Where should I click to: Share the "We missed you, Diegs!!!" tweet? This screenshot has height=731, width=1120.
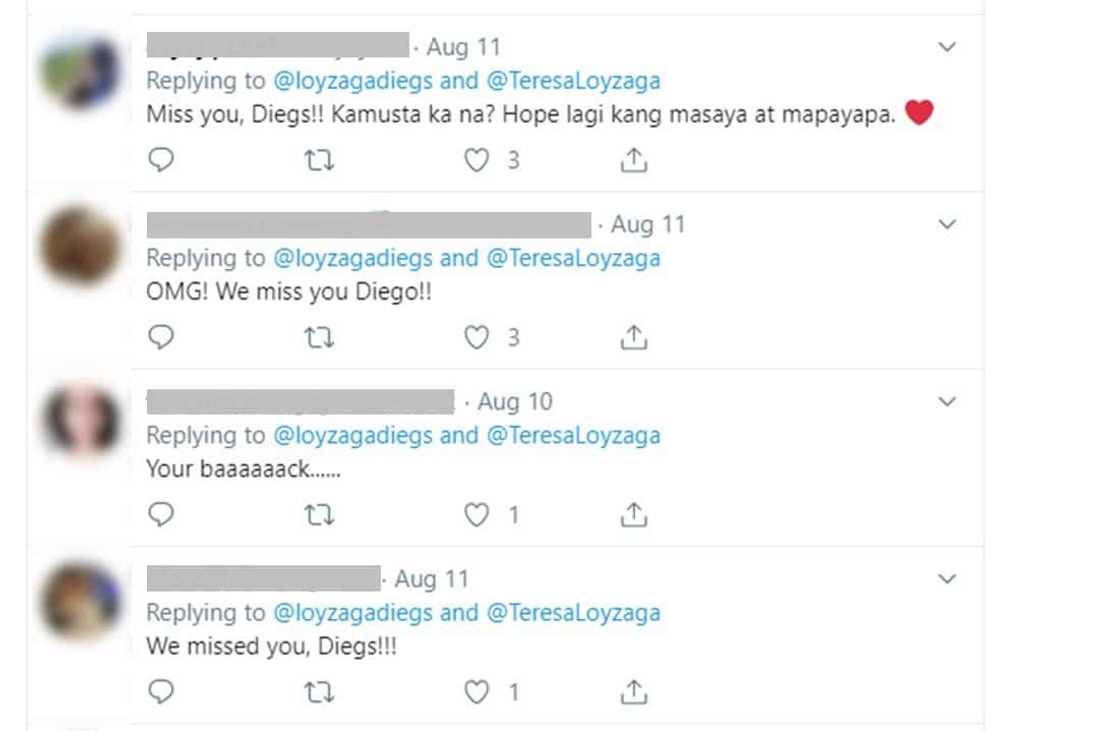pyautogui.click(x=632, y=690)
